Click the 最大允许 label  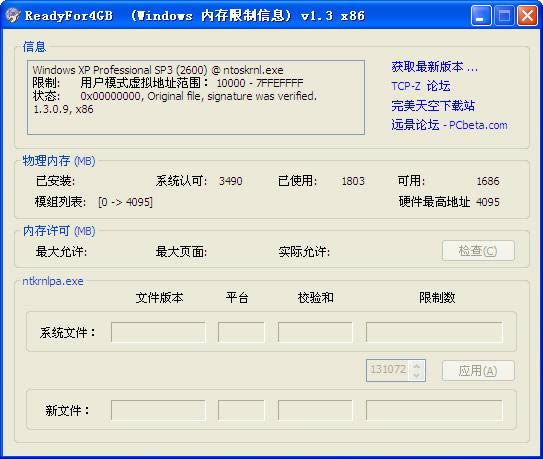(x=61, y=252)
